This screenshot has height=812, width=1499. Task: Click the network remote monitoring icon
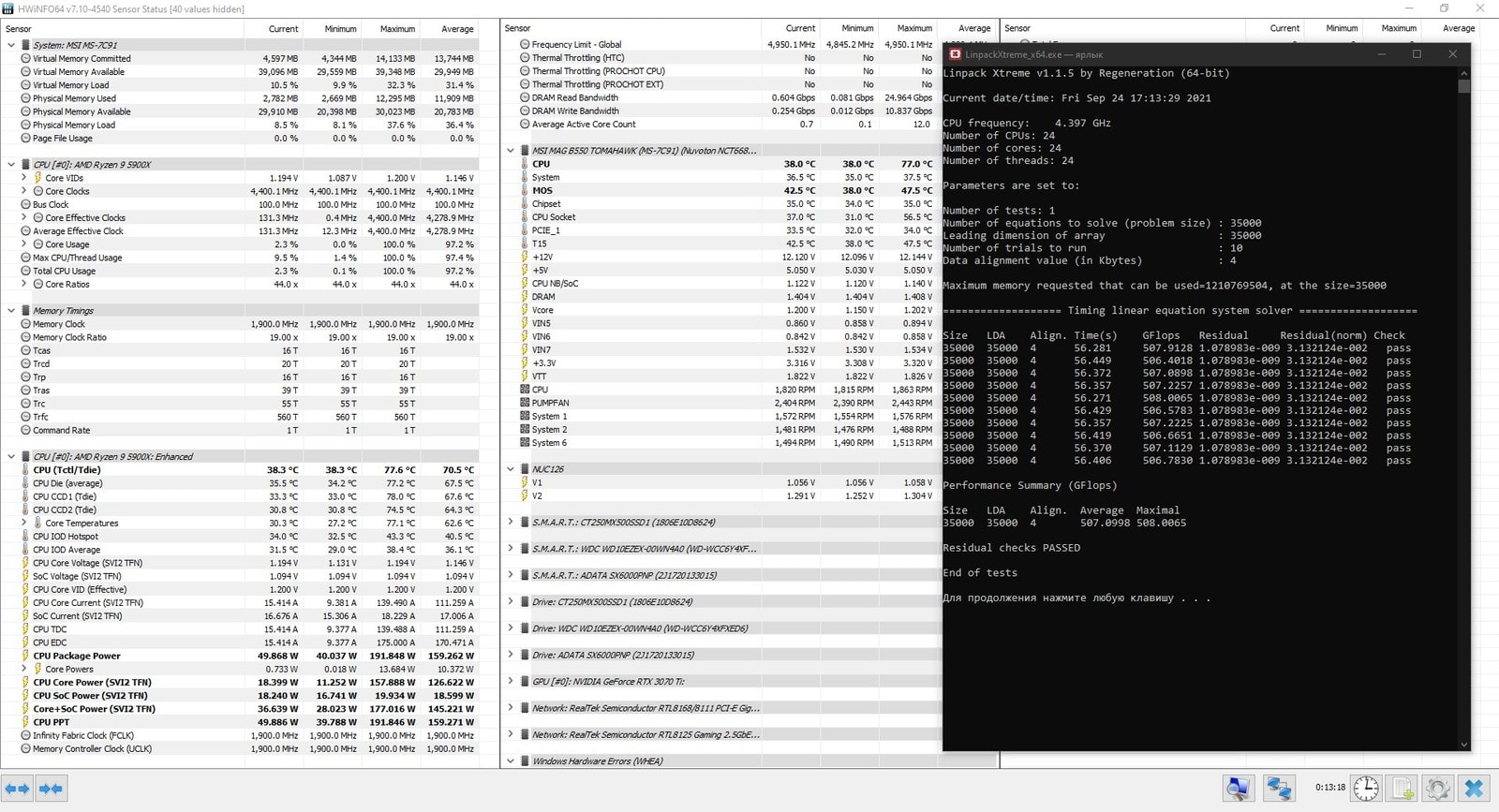1279,789
